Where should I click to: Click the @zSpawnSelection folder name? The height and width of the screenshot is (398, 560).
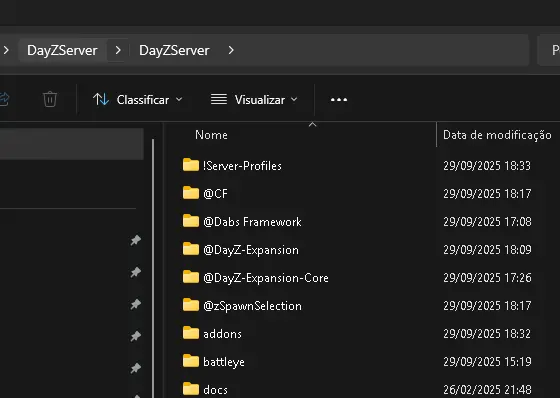pos(252,306)
